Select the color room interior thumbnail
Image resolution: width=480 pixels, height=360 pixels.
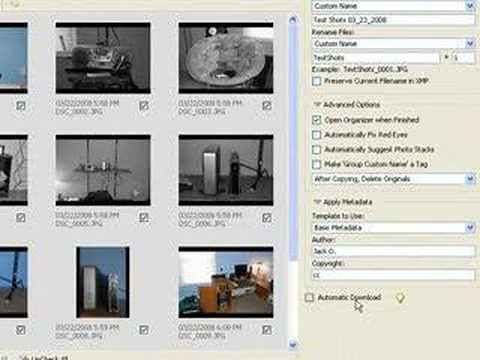point(226,282)
